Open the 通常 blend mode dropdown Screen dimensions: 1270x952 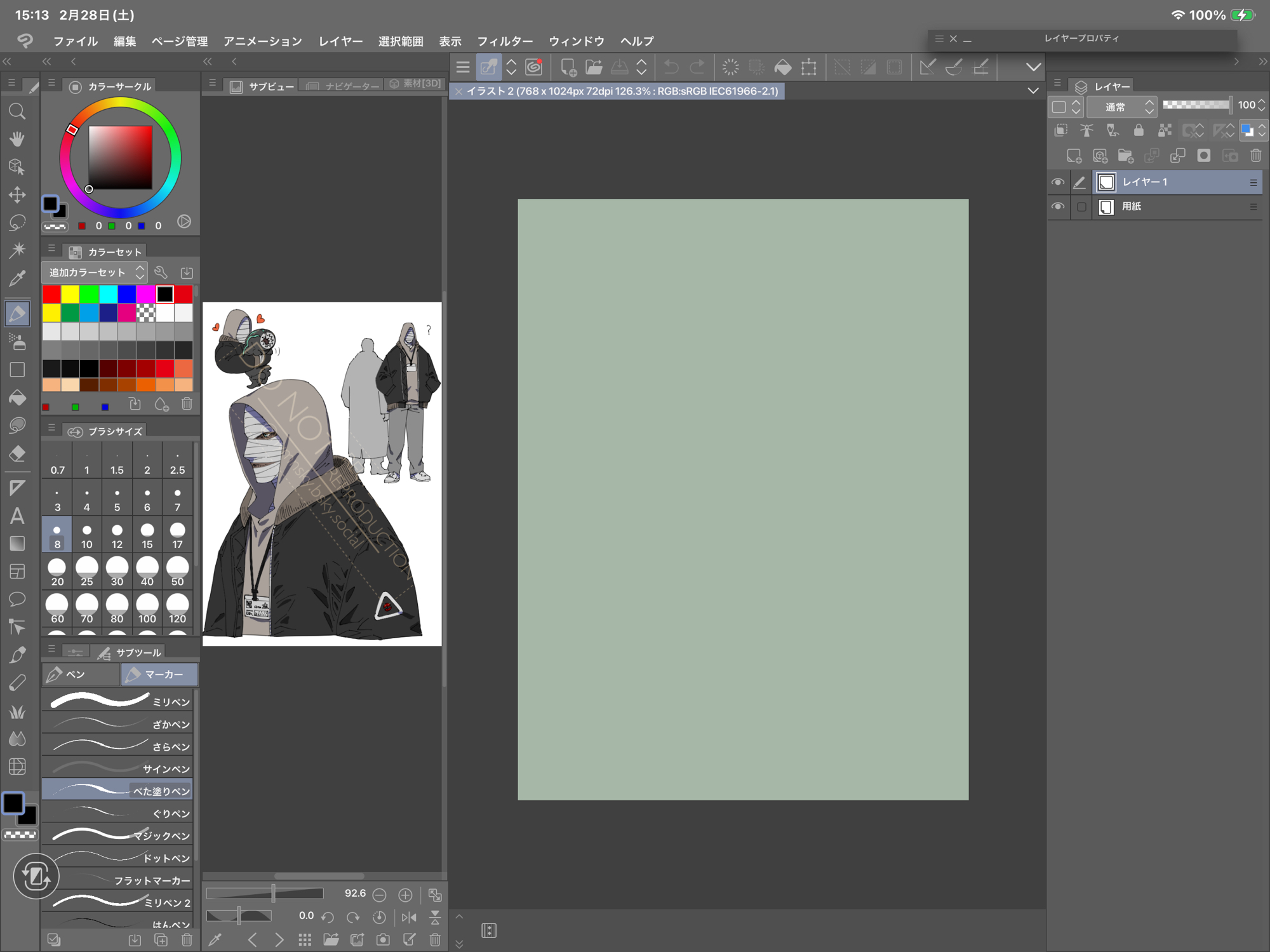pyautogui.click(x=1121, y=106)
